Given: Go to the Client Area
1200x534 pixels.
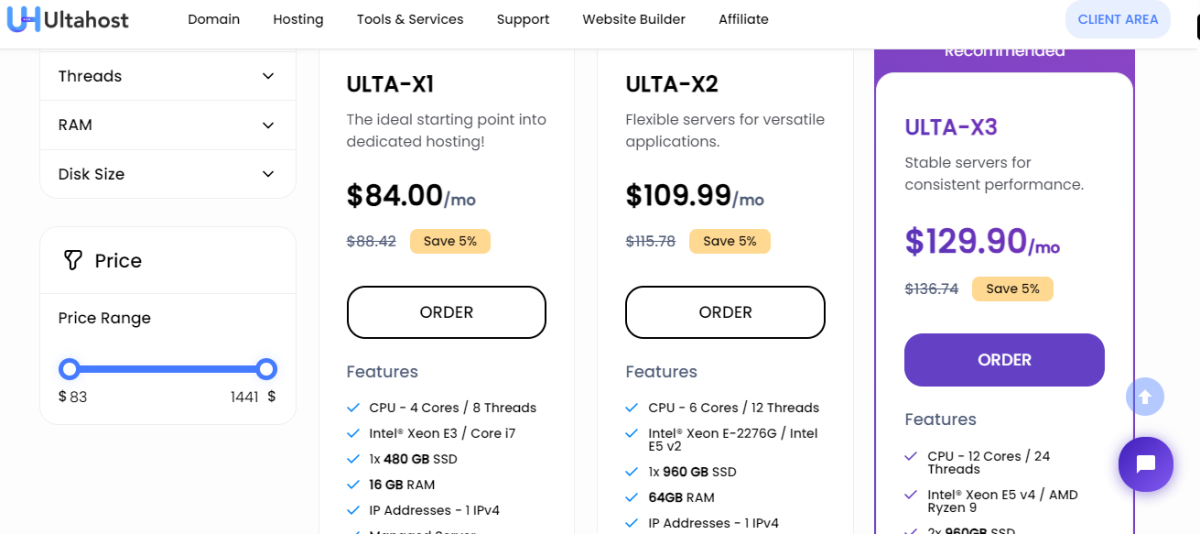Looking at the screenshot, I should [1117, 19].
